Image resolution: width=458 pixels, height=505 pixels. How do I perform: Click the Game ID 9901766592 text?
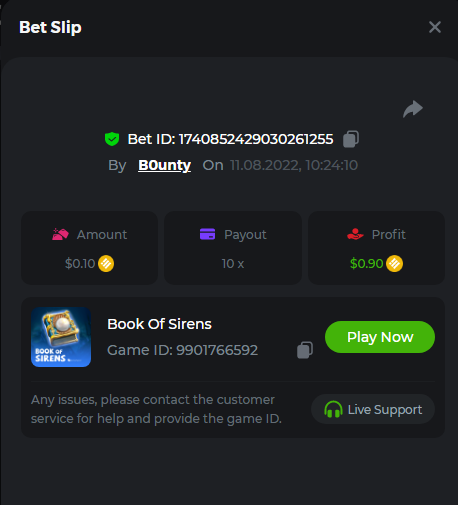182,350
